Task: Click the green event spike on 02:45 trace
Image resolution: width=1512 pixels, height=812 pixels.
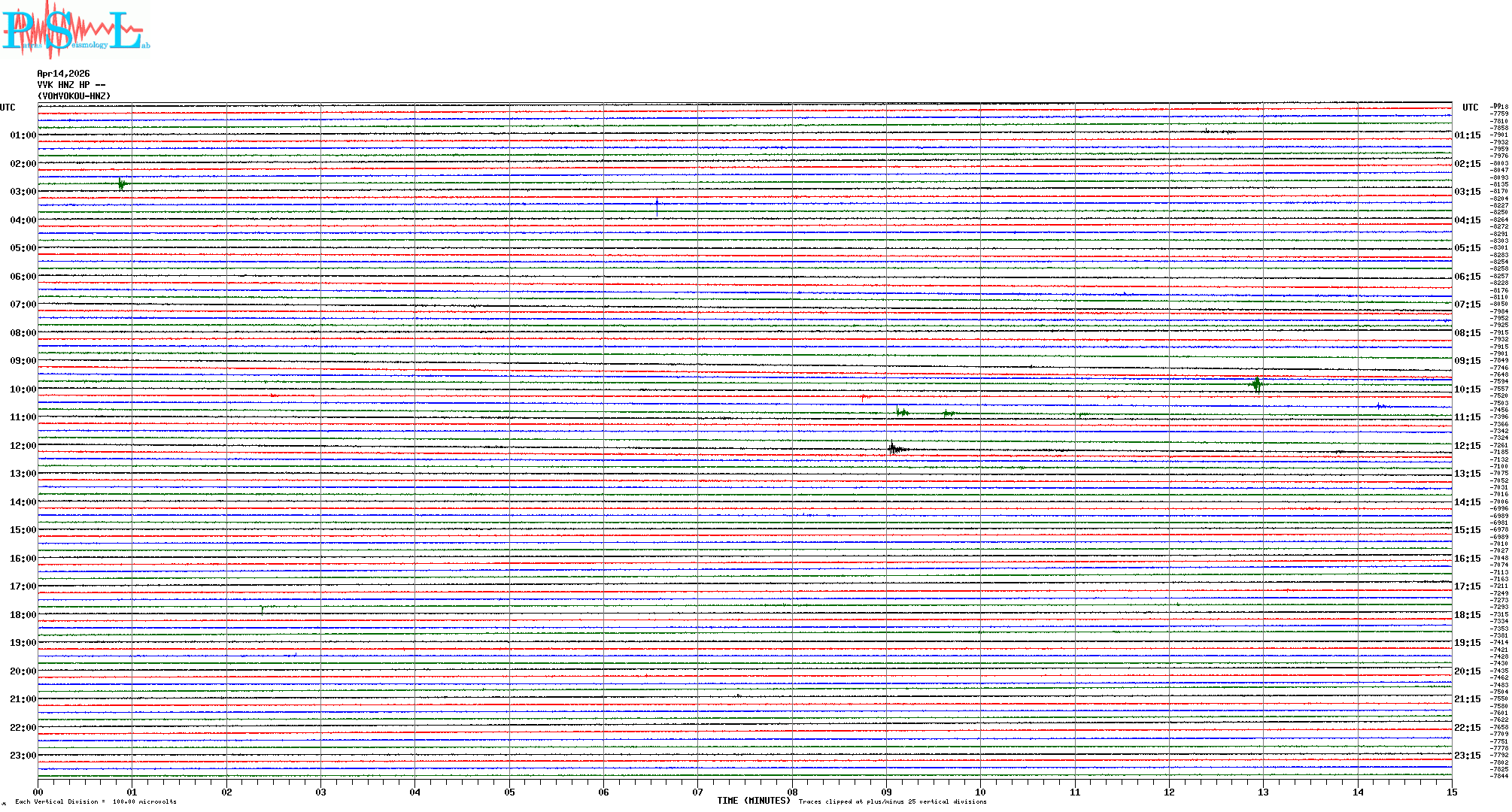Action: (x=121, y=183)
